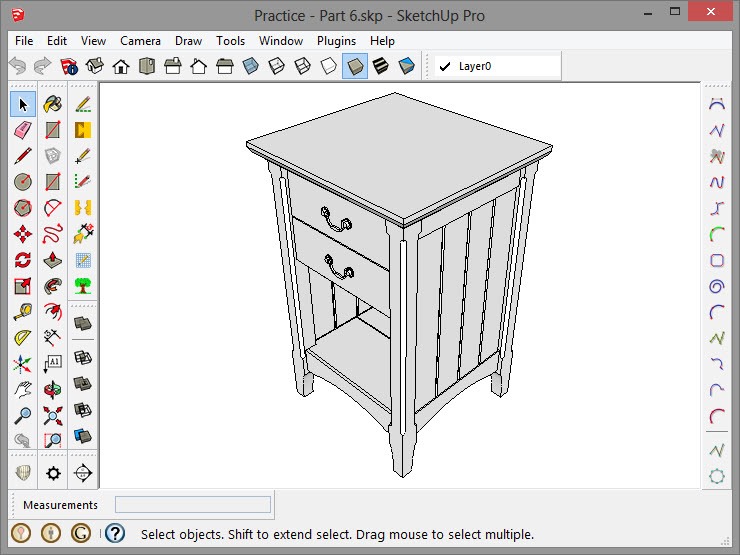This screenshot has width=740, height=555.
Task: Click the help question mark button
Action: pyautogui.click(x=115, y=534)
